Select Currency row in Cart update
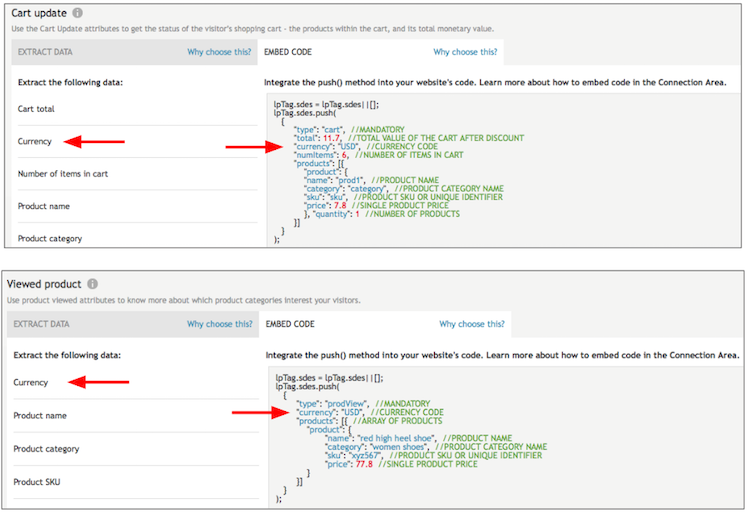 (x=137, y=142)
